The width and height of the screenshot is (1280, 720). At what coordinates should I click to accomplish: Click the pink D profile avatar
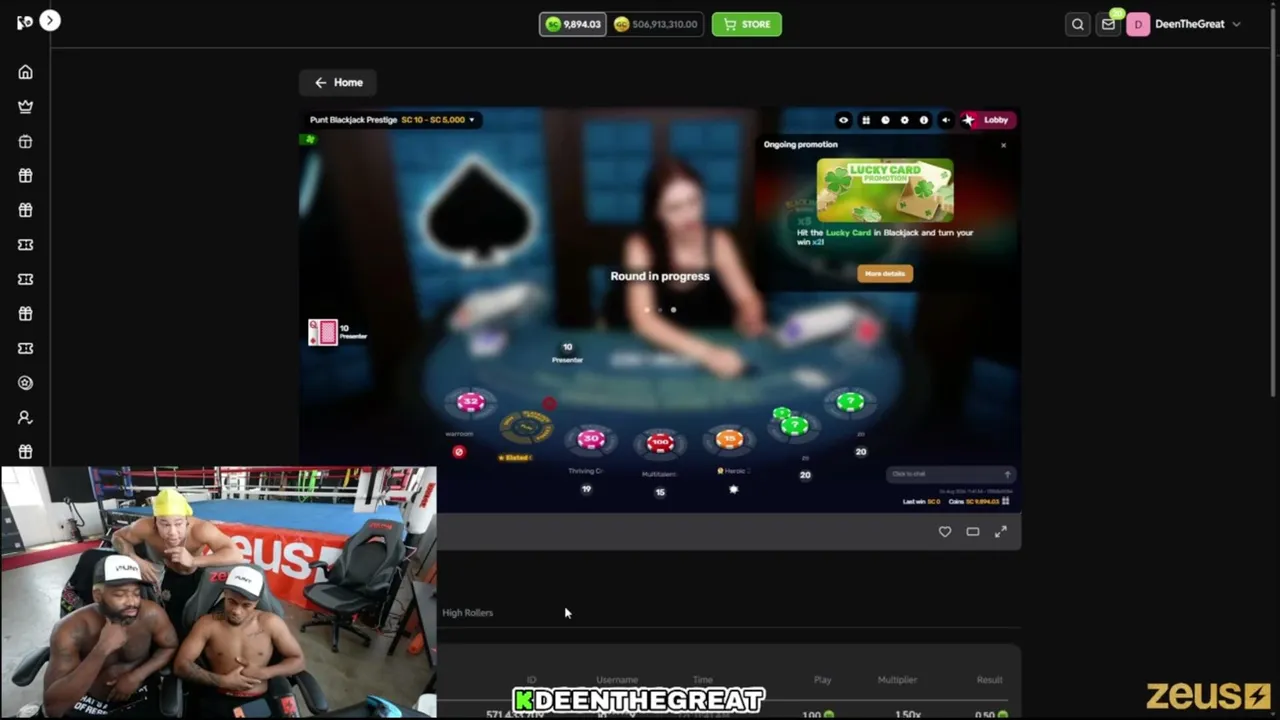coord(1138,24)
